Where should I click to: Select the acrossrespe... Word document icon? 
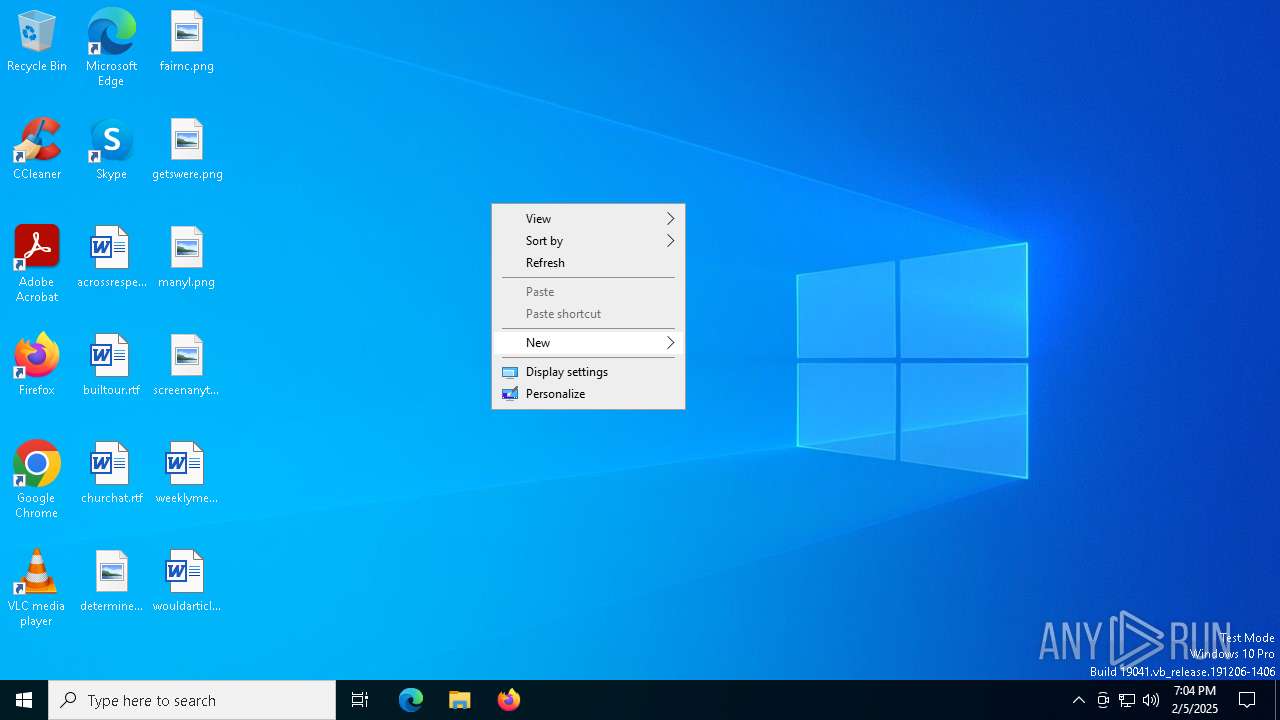111,258
